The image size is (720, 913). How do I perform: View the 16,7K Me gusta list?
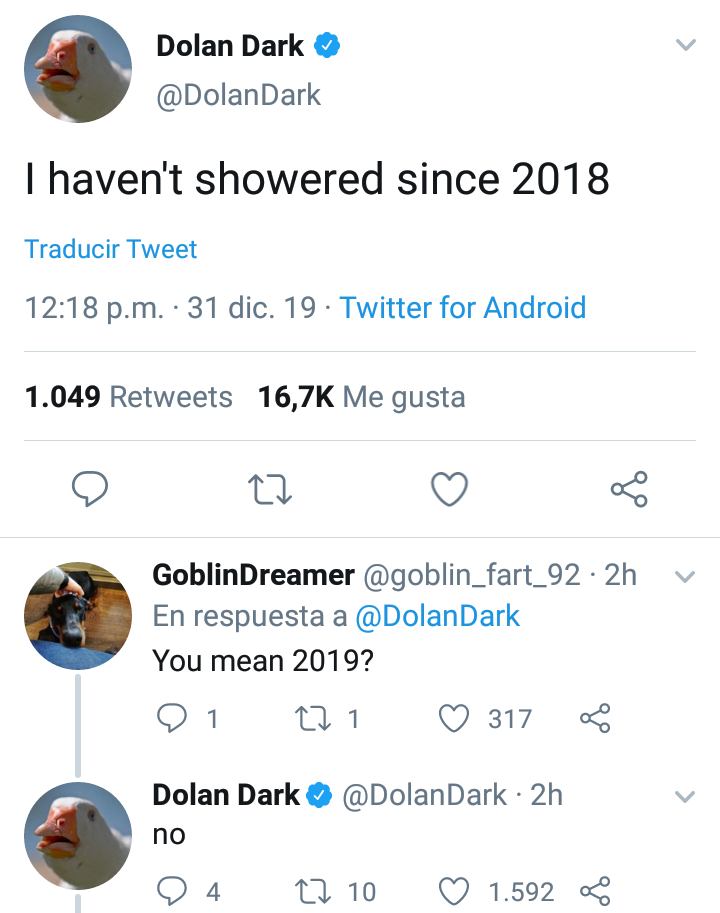[x=361, y=397]
